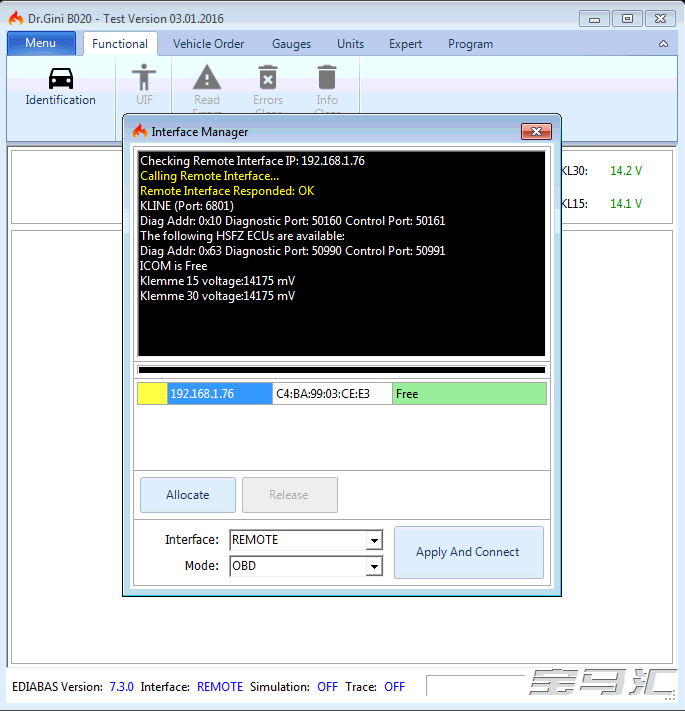Click the Dr.Gini flame icon in title bar
The width and height of the screenshot is (685, 711).
click(x=16, y=18)
